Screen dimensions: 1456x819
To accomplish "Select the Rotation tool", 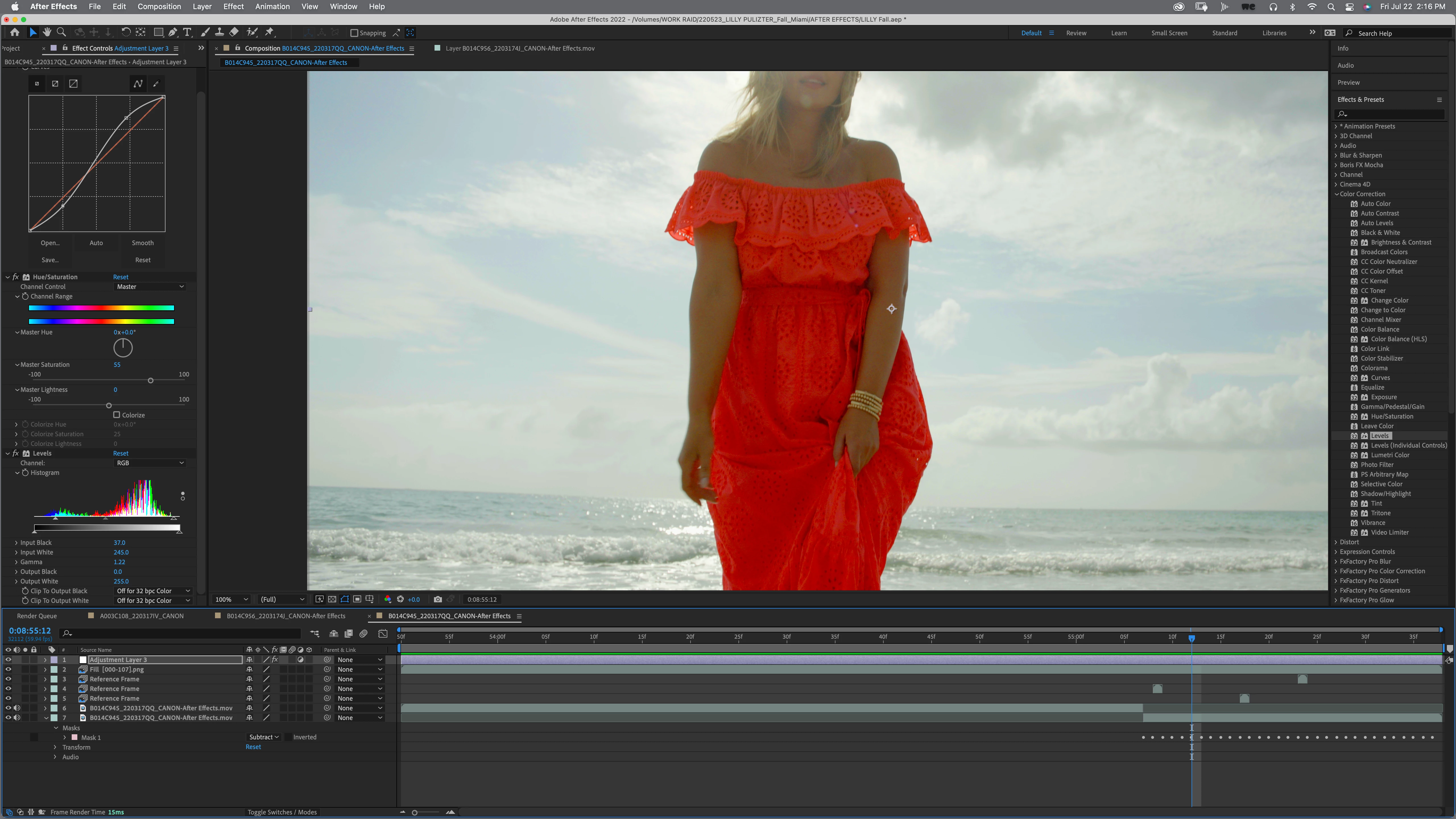I will coord(125,32).
